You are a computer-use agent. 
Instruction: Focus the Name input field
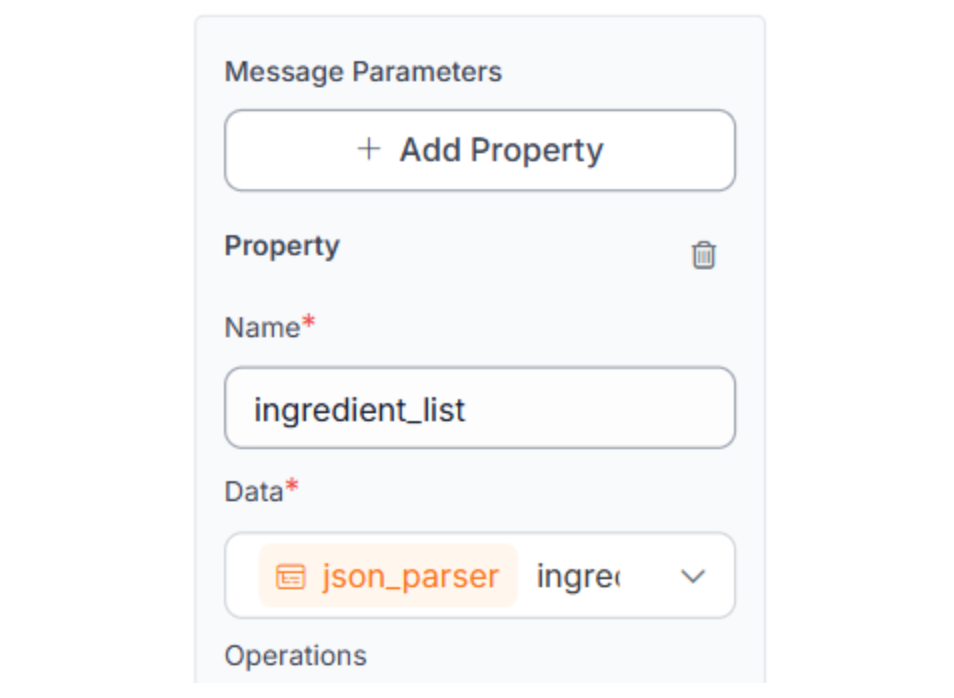pos(480,408)
